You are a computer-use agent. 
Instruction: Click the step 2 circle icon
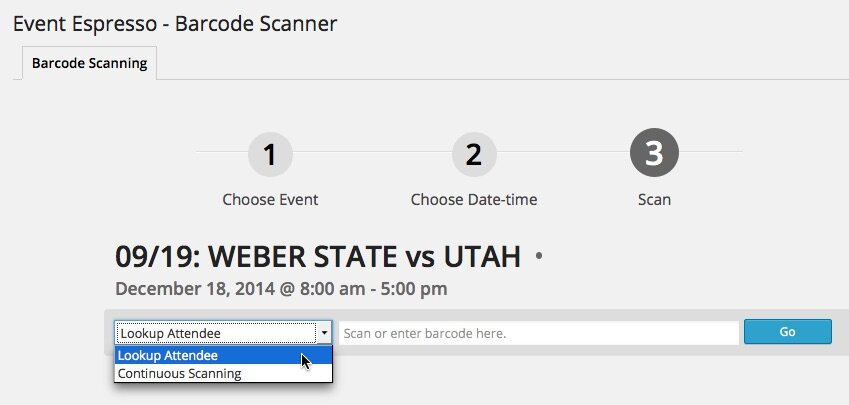click(474, 154)
